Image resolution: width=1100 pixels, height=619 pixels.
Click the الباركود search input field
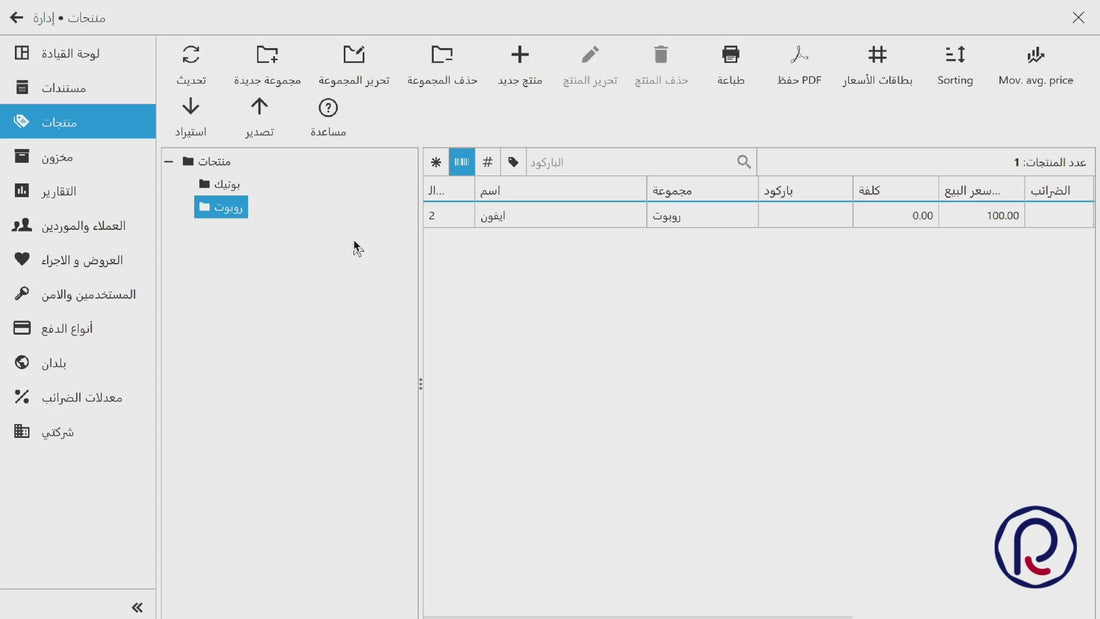[630, 162]
